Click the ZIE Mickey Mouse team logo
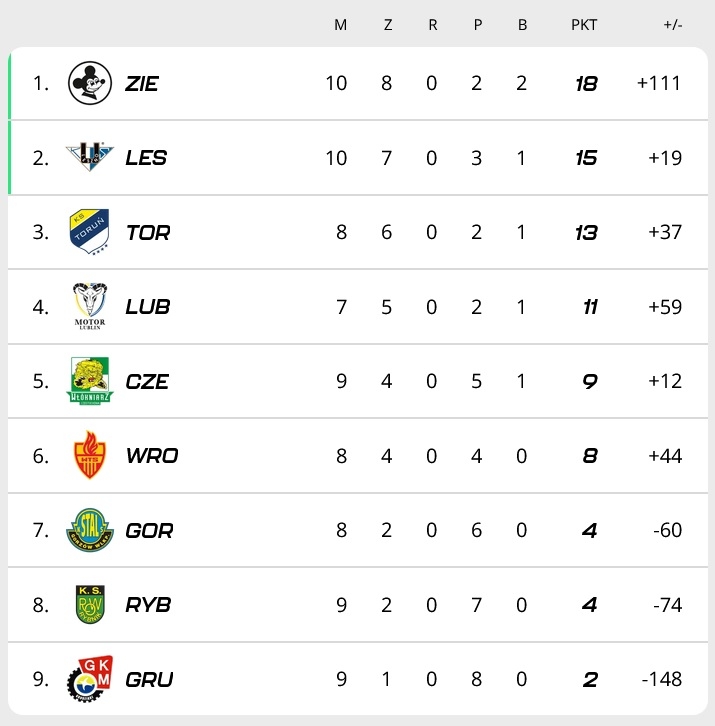The height and width of the screenshot is (726, 715). tap(89, 83)
